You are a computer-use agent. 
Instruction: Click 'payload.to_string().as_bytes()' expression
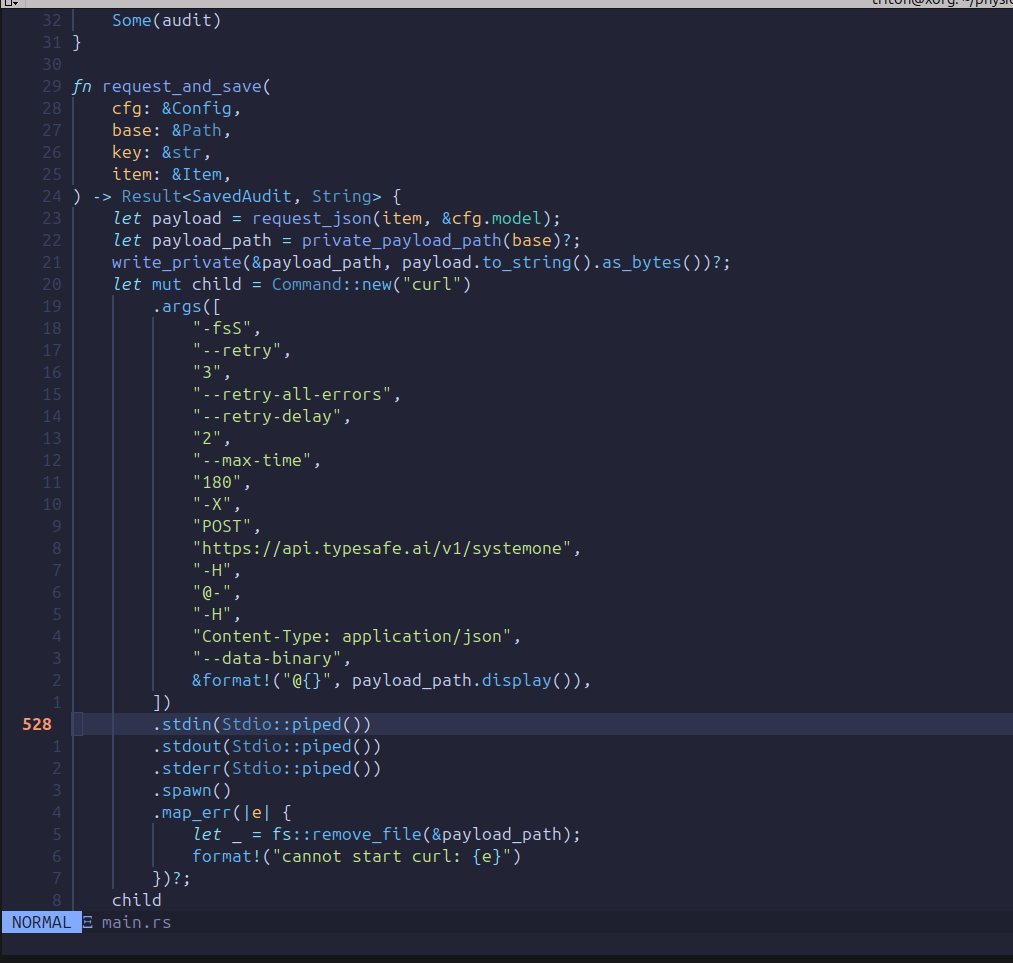[x=556, y=262]
